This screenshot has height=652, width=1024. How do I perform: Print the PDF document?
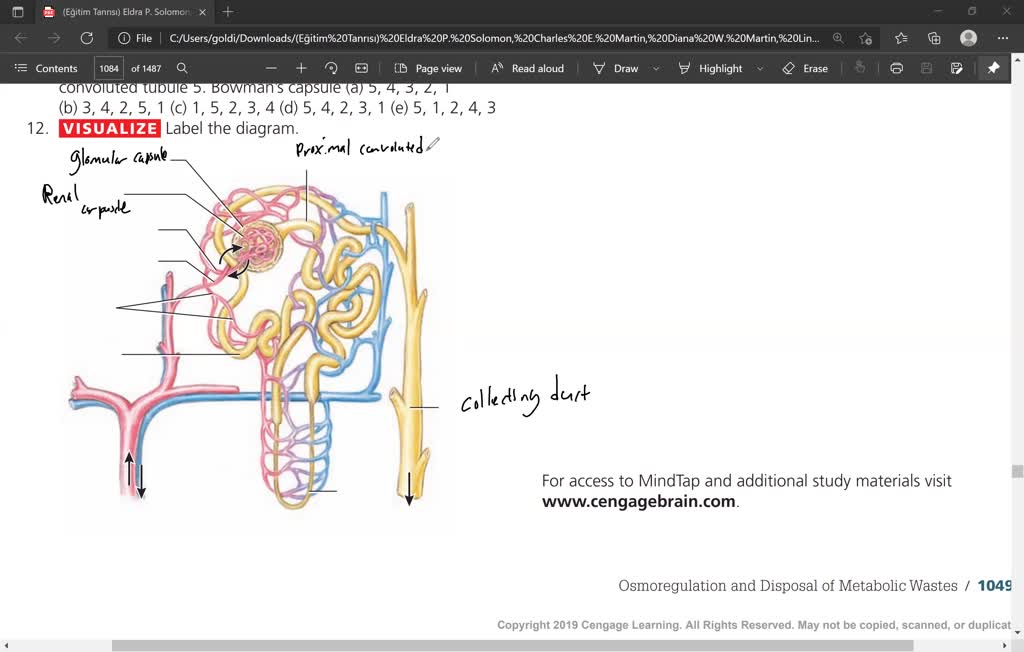click(896, 68)
